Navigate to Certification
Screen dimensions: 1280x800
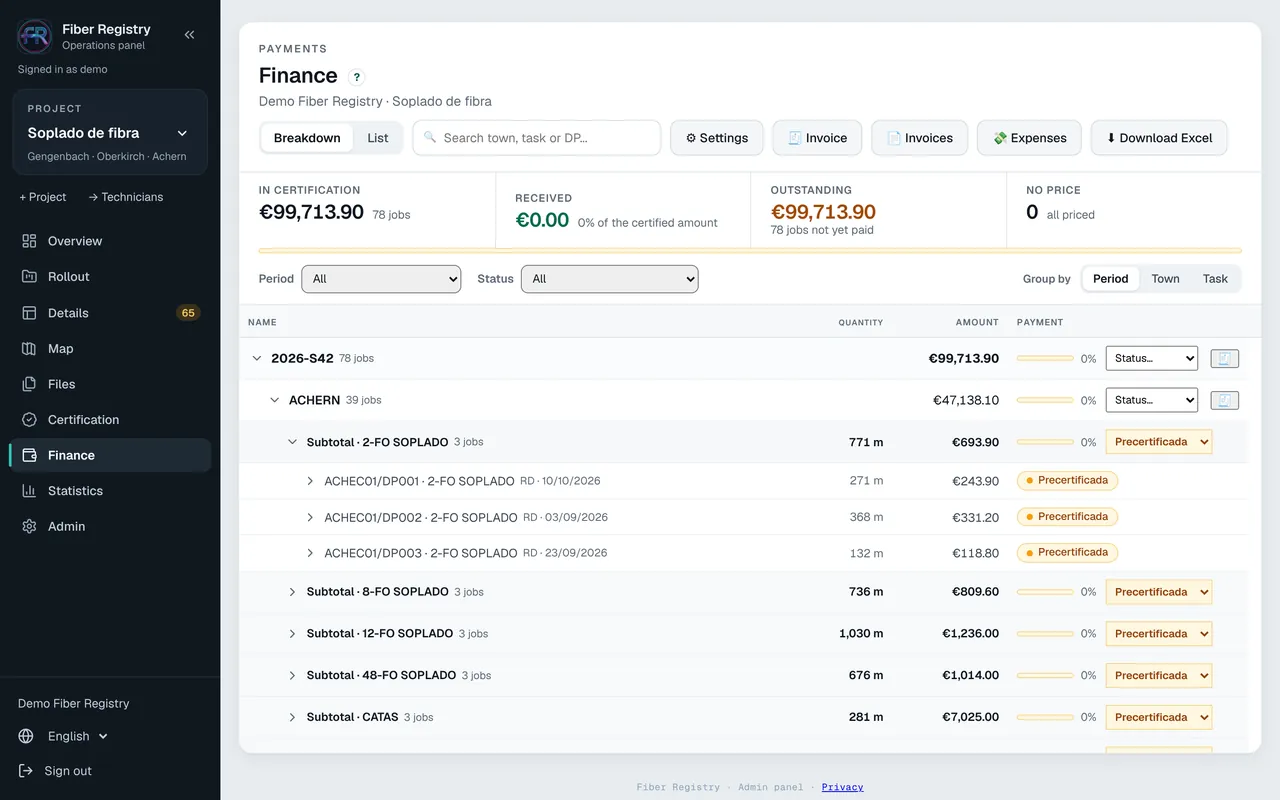point(110,420)
